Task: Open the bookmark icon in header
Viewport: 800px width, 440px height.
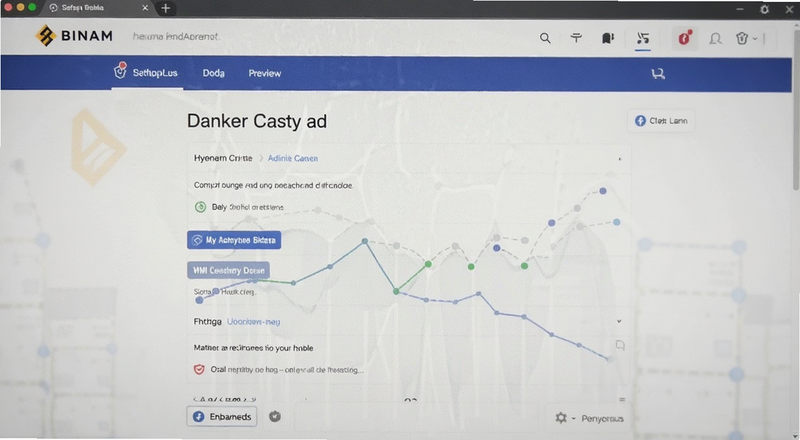Action: tap(608, 38)
